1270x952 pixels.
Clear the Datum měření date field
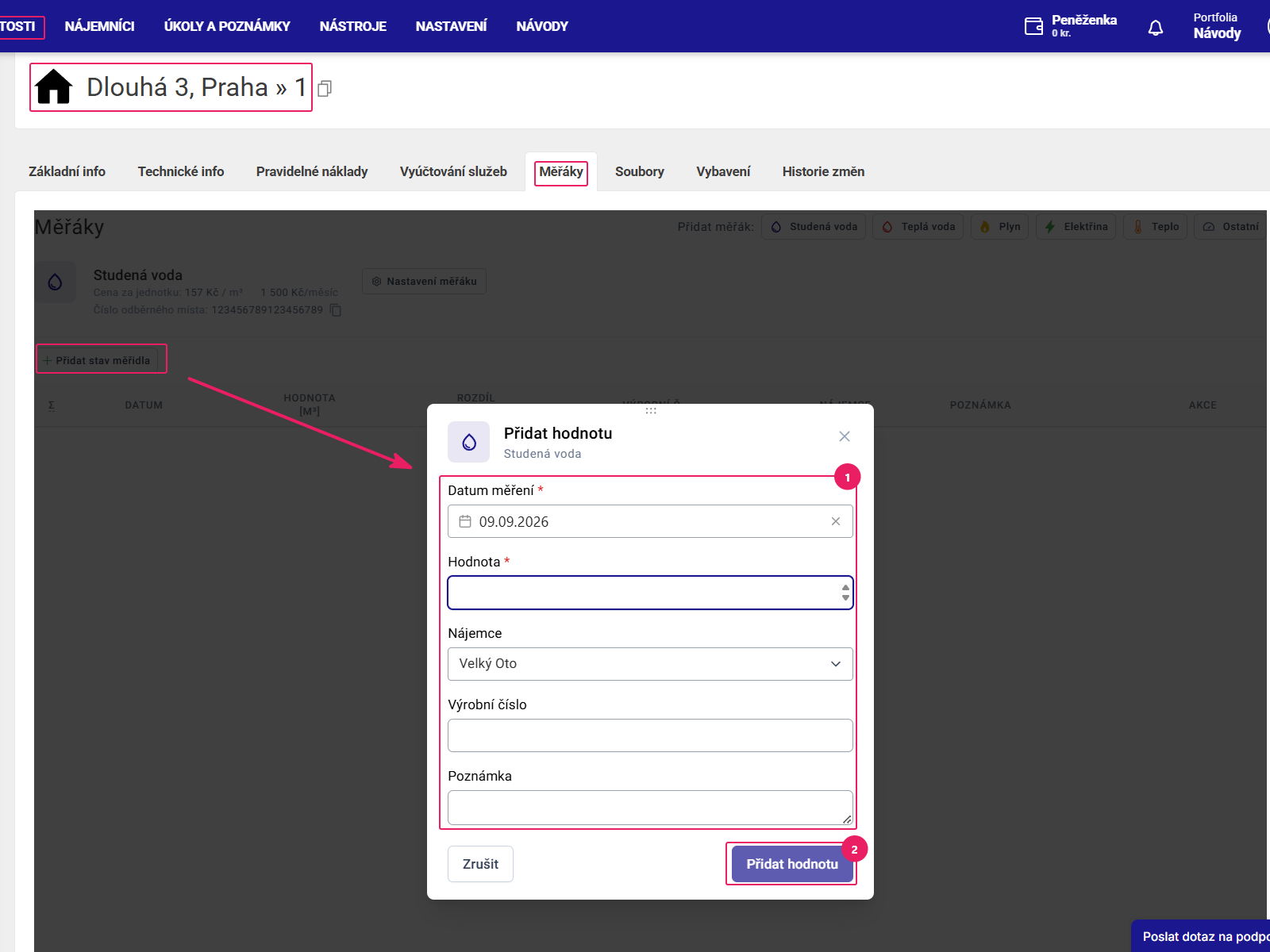pyautogui.click(x=836, y=521)
